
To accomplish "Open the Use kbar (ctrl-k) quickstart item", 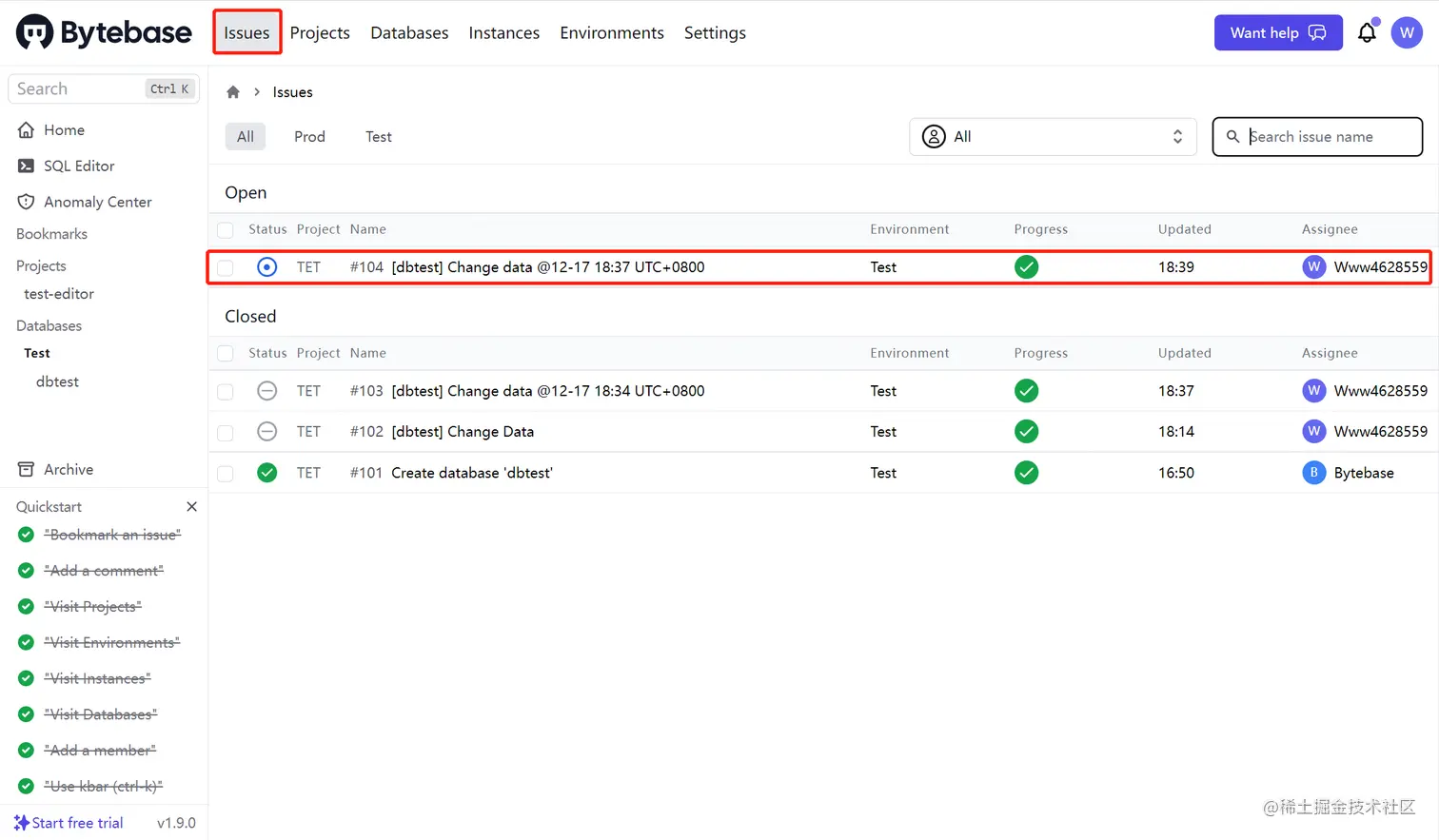I will click(104, 787).
